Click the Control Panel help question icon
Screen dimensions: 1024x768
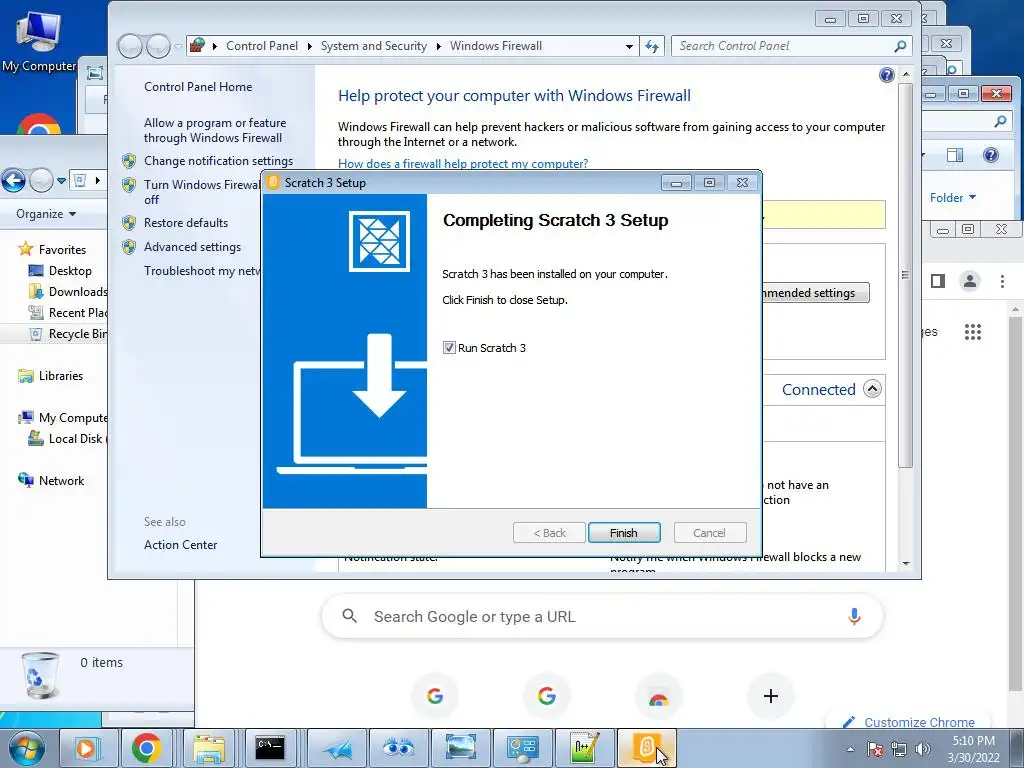point(886,75)
